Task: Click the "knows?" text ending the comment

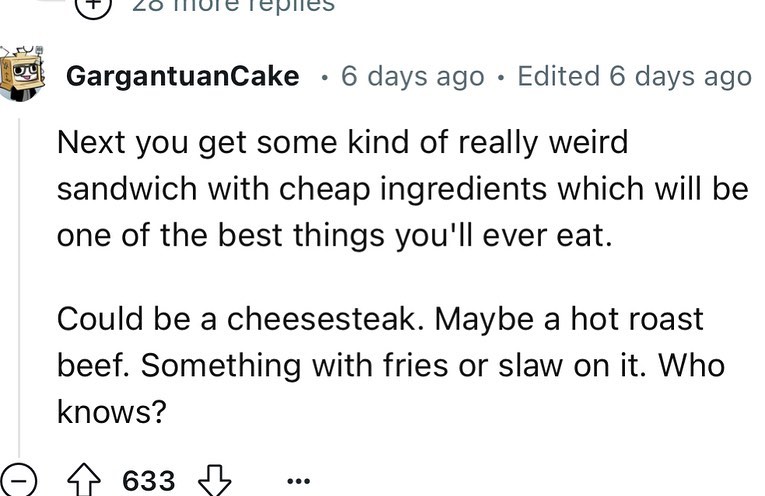Action: click(110, 411)
